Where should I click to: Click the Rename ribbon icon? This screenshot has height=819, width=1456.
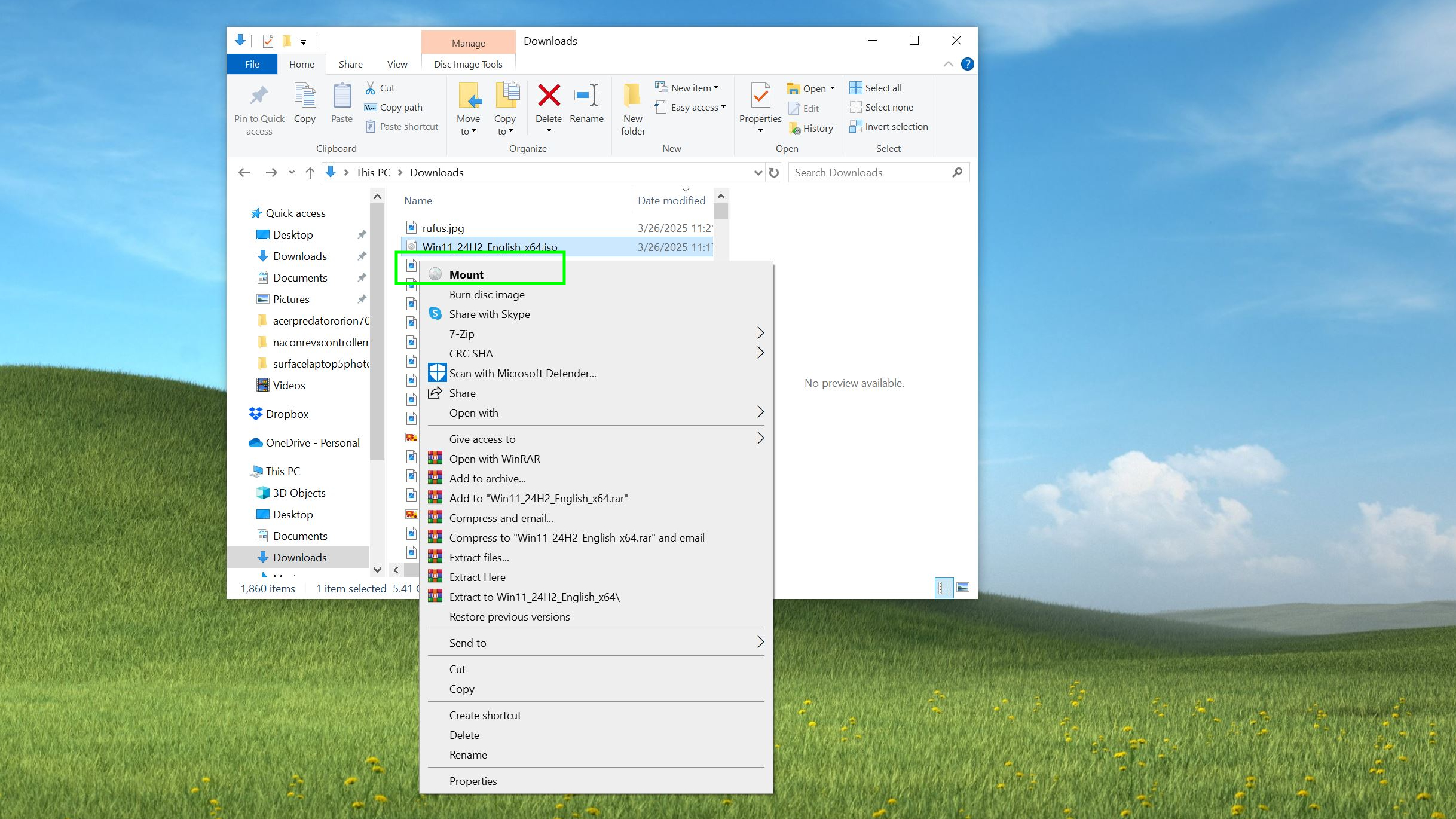[x=586, y=96]
